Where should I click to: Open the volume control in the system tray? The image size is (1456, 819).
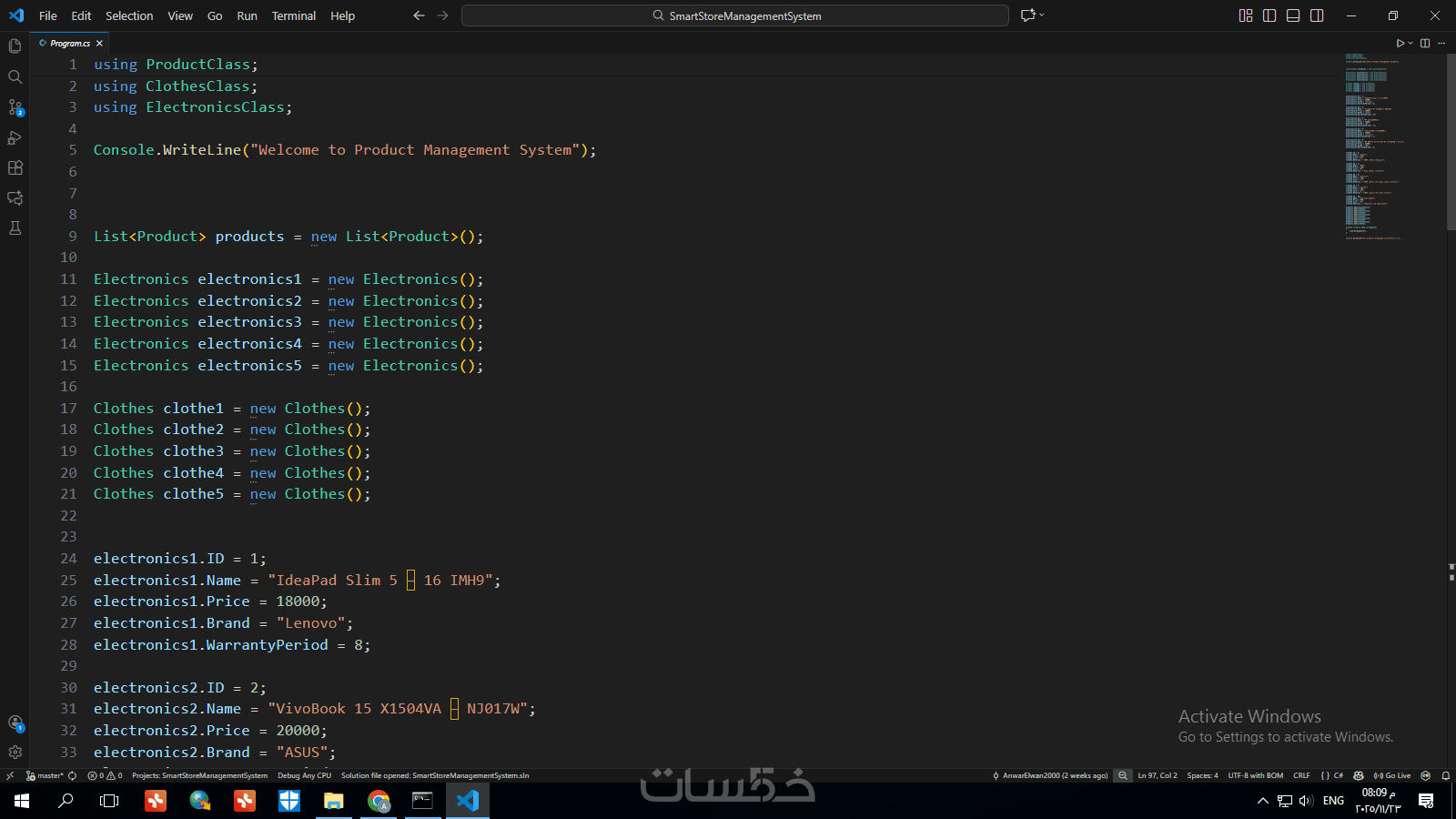1306,801
